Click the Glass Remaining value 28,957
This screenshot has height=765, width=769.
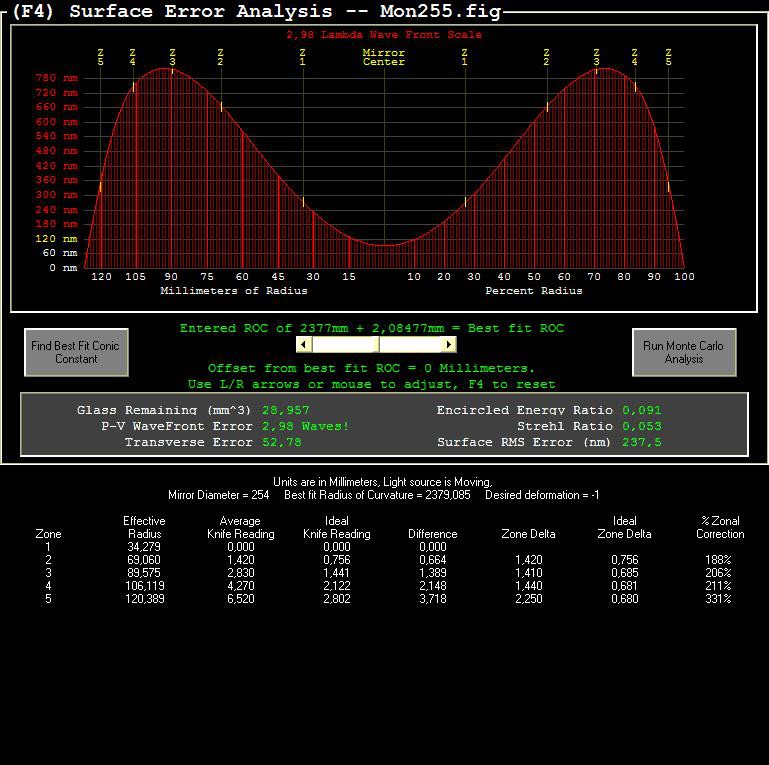click(x=285, y=410)
